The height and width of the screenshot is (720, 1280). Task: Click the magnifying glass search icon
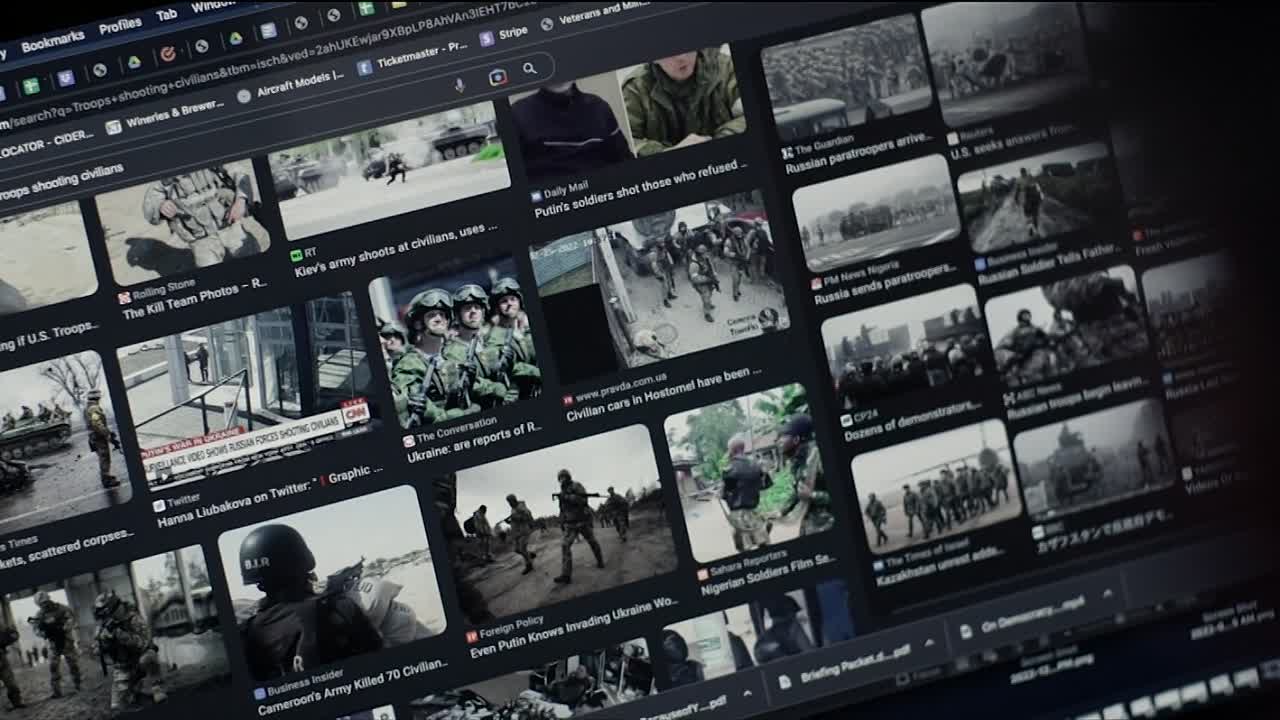530,69
